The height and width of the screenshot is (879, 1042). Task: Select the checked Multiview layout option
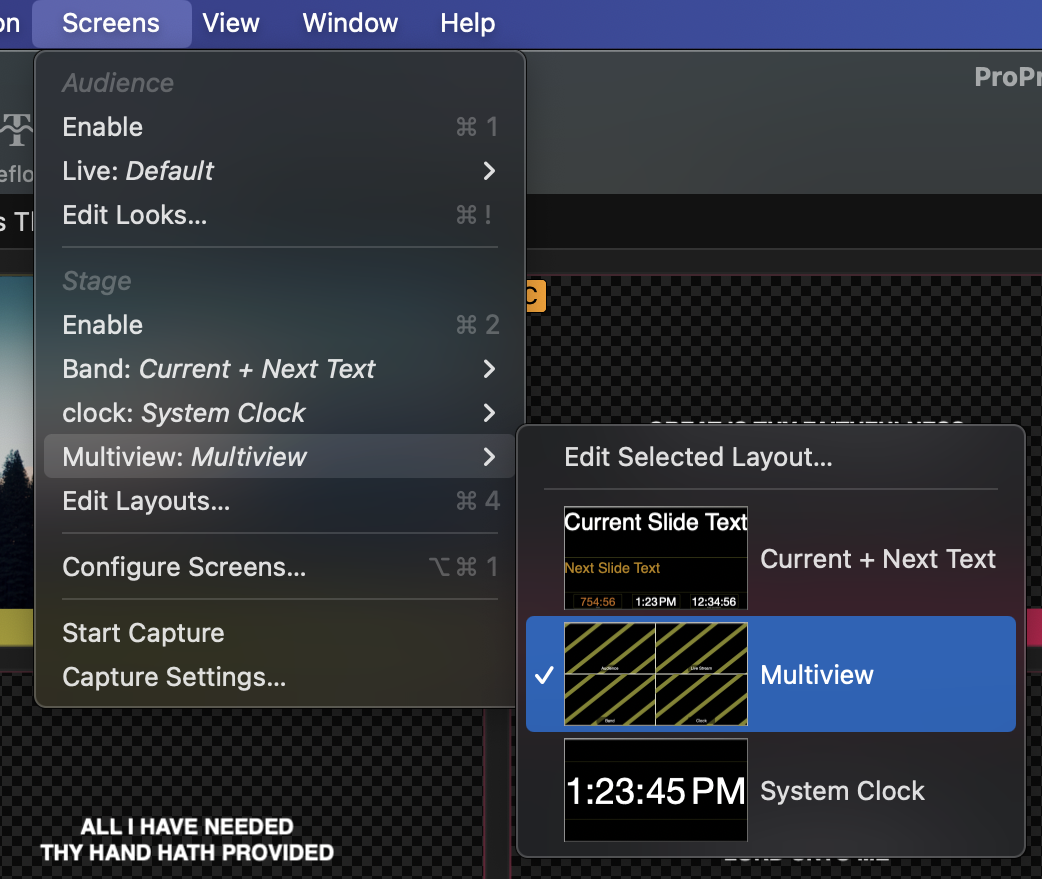[816, 675]
